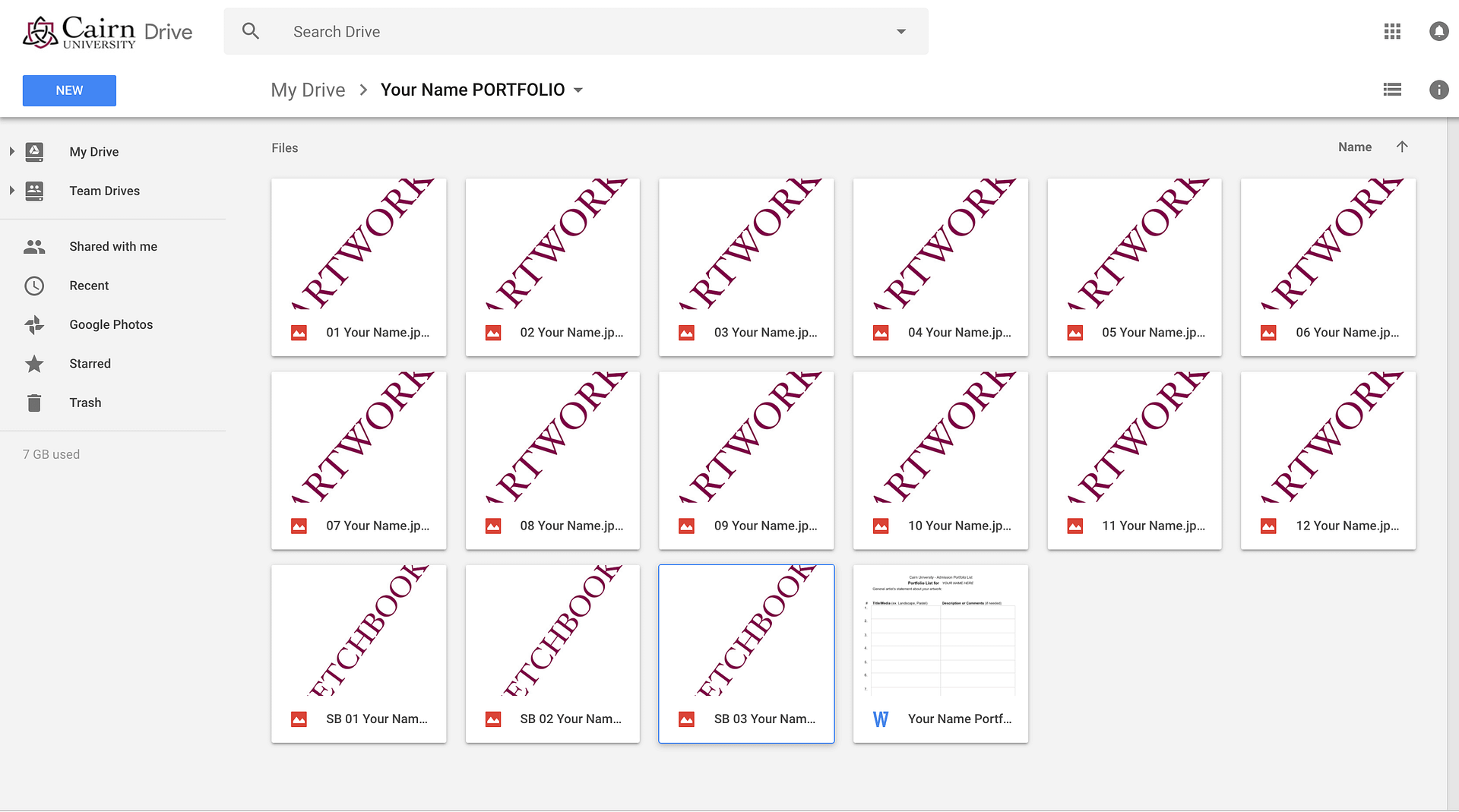This screenshot has width=1459, height=812.
Task: Sort files by Name
Action: coord(1355,147)
